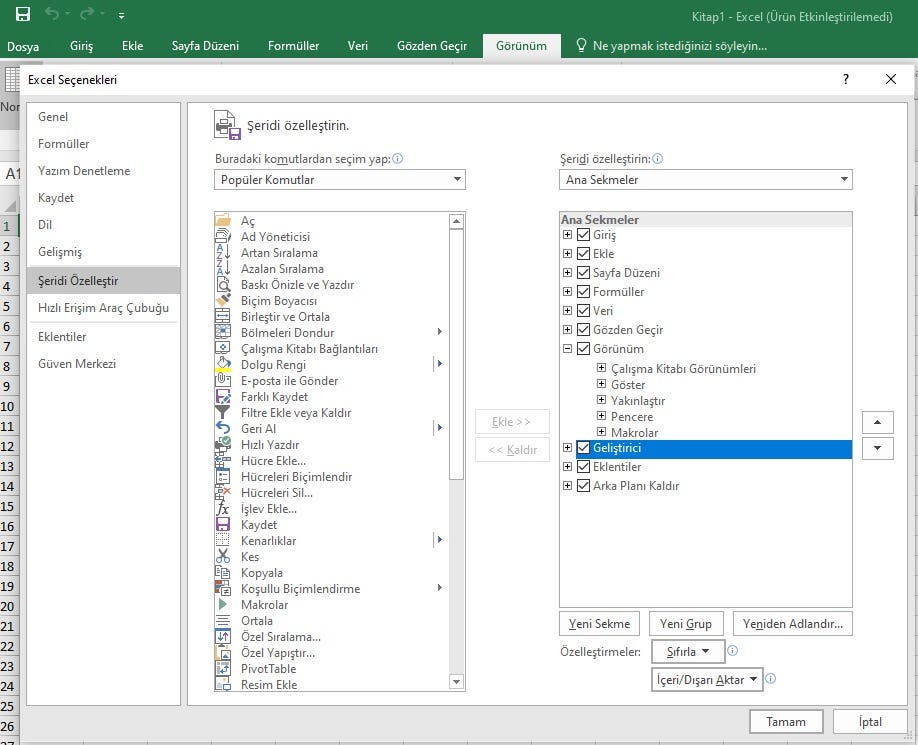Open the quick access toolbar customize arrow
Screen dimensions: 918x745
pyautogui.click(x=121, y=16)
